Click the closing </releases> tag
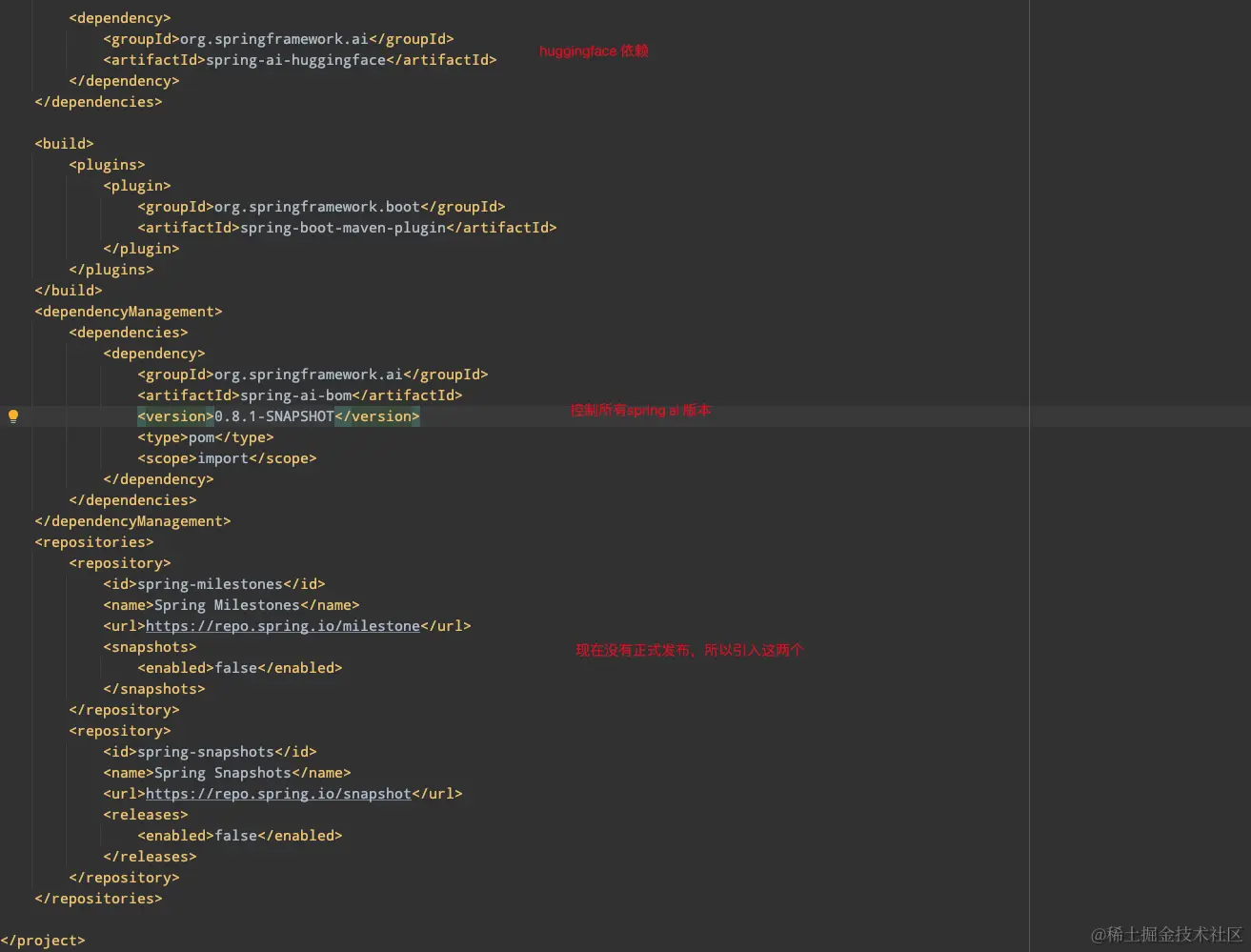 pyautogui.click(x=150, y=857)
